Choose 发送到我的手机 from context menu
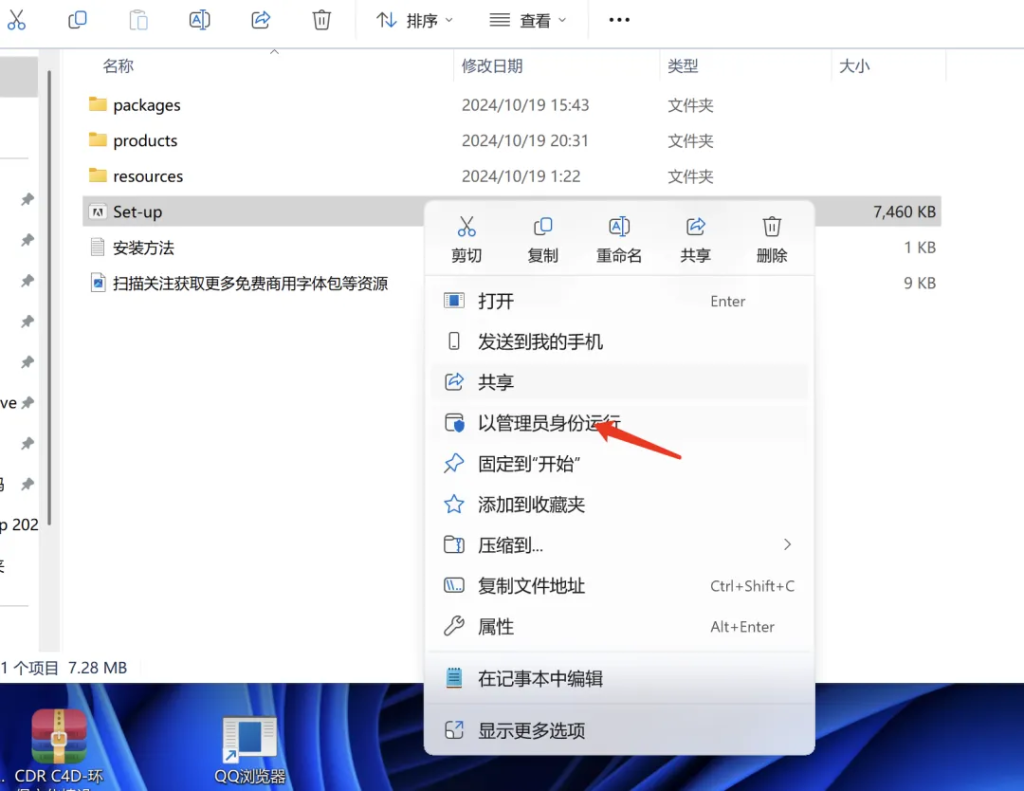 tap(619, 342)
